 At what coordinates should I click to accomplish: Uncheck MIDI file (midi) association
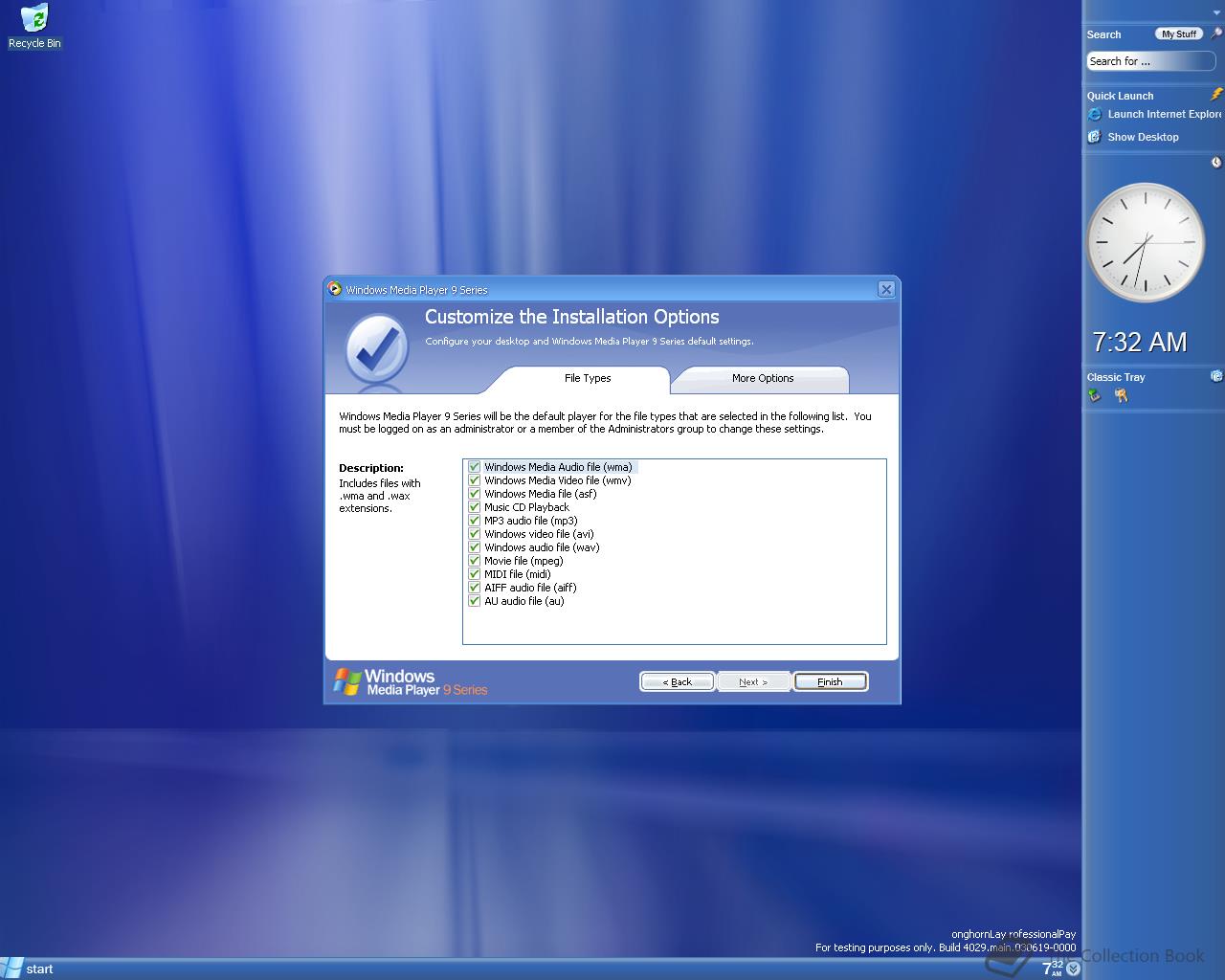475,573
